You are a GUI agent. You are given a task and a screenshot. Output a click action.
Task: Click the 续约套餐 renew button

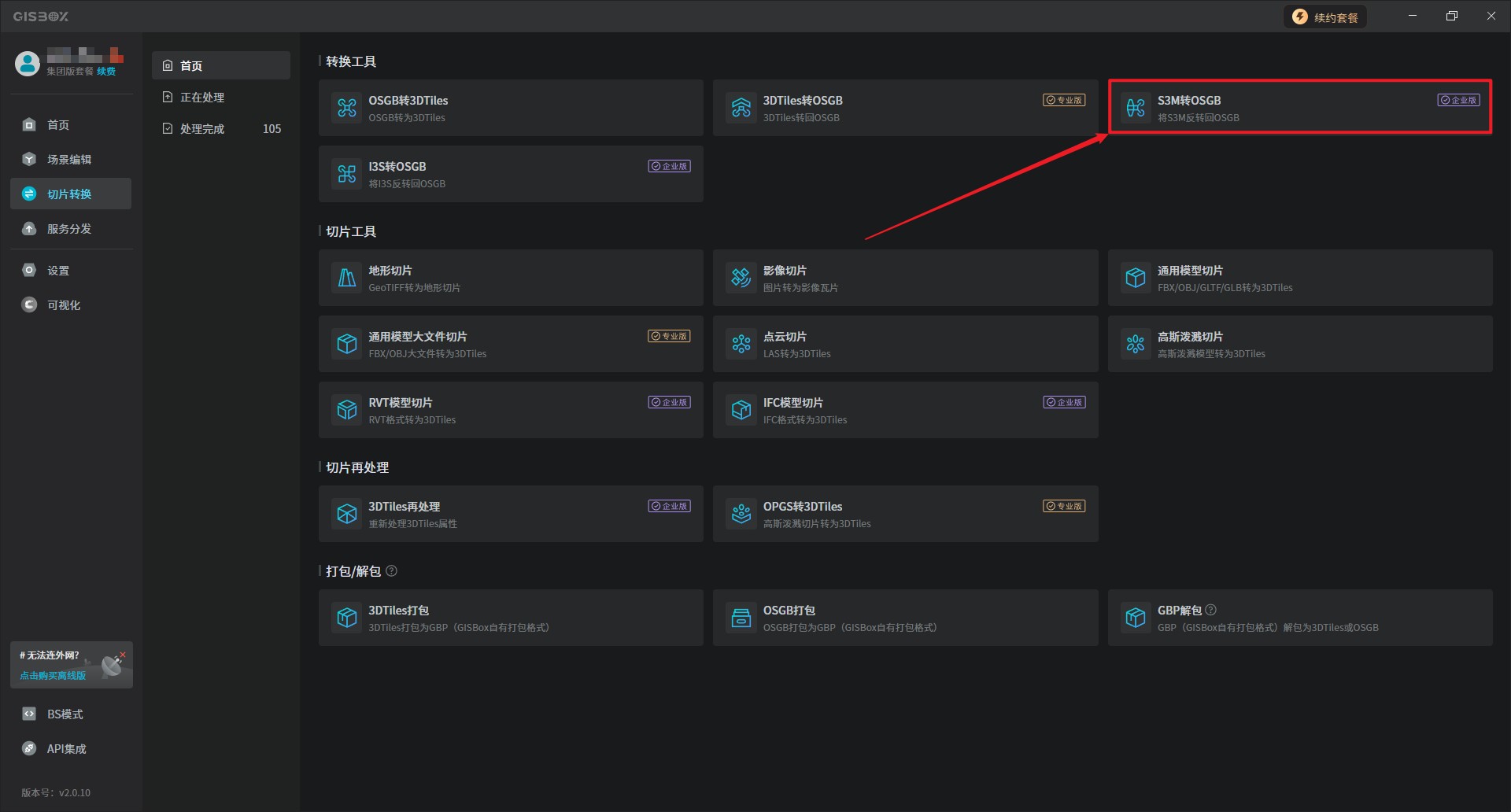click(1325, 17)
